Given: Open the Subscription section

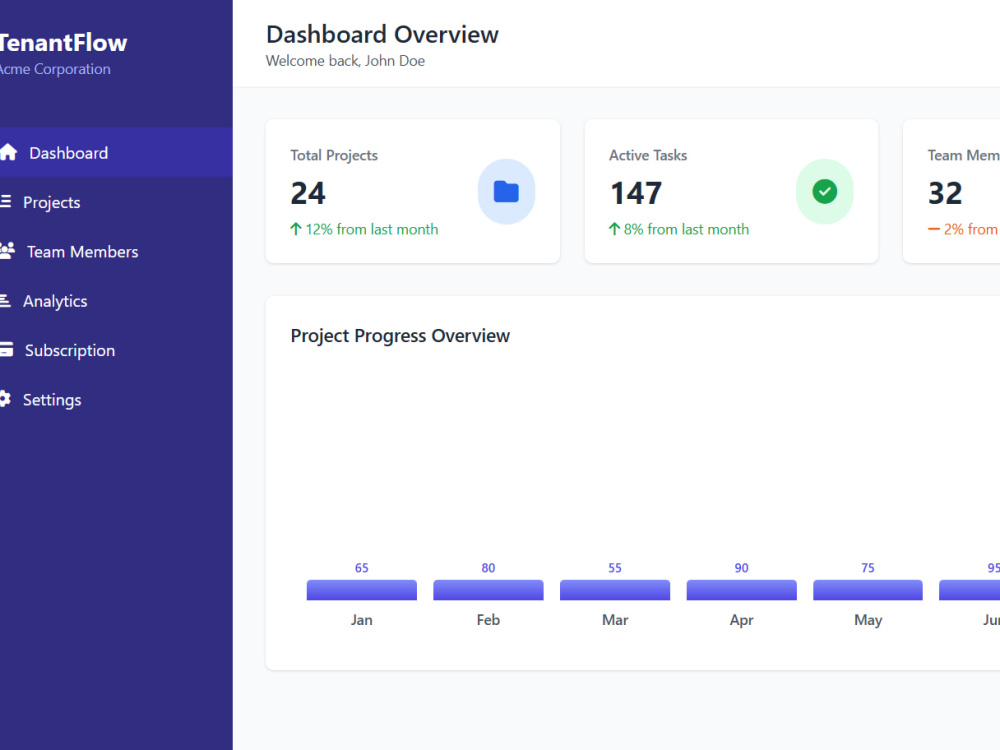Looking at the screenshot, I should point(116,349).
